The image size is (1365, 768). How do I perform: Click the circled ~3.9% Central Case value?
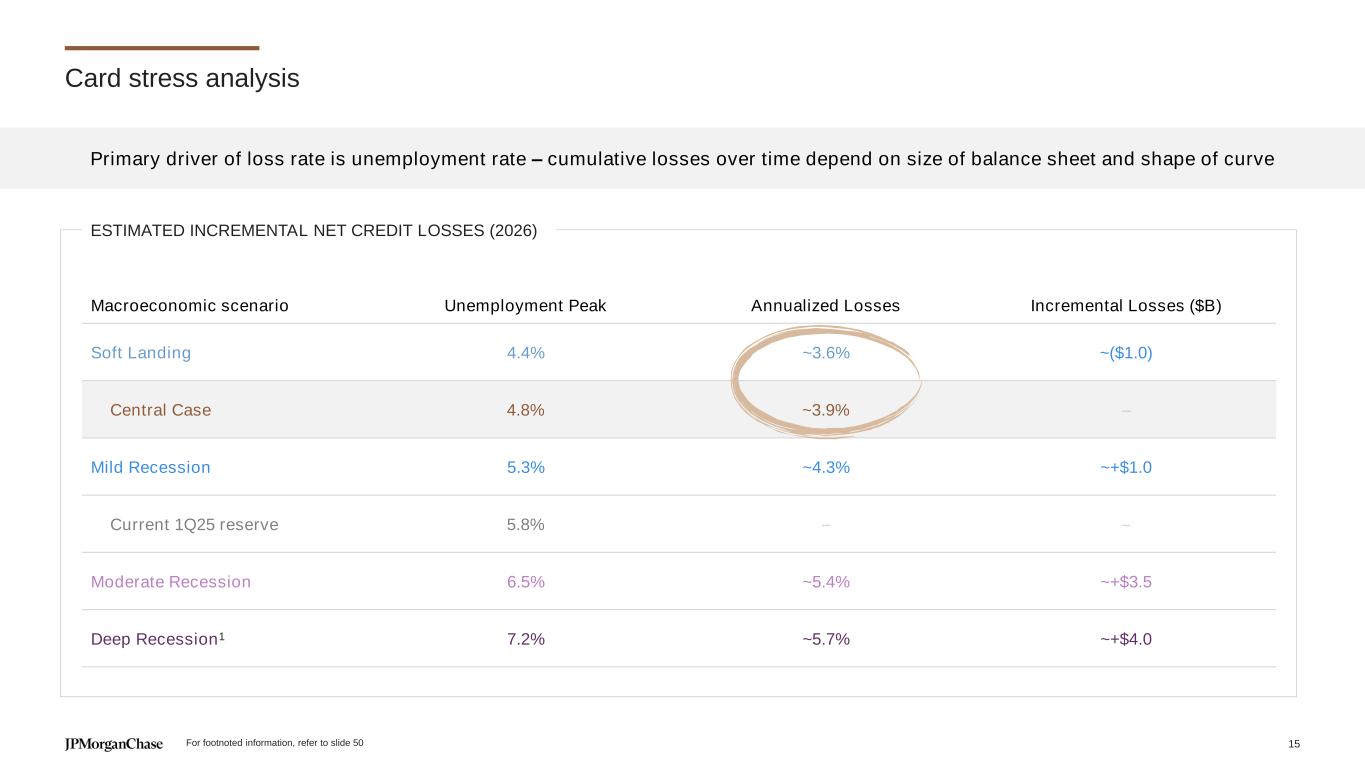[x=826, y=410]
